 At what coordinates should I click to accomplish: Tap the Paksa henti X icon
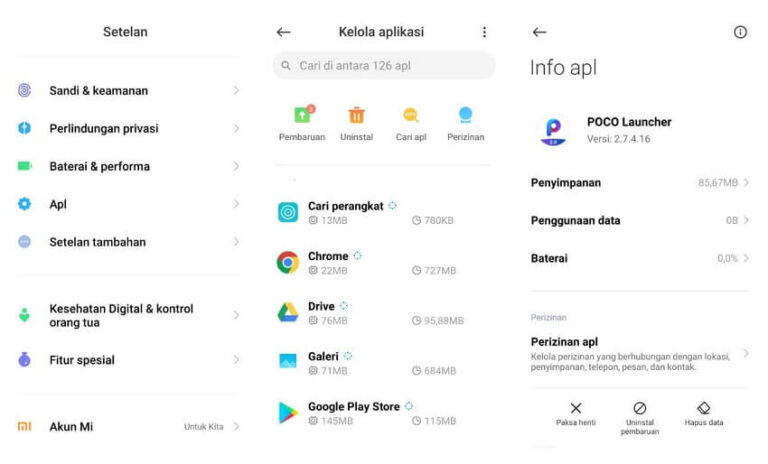coord(576,408)
